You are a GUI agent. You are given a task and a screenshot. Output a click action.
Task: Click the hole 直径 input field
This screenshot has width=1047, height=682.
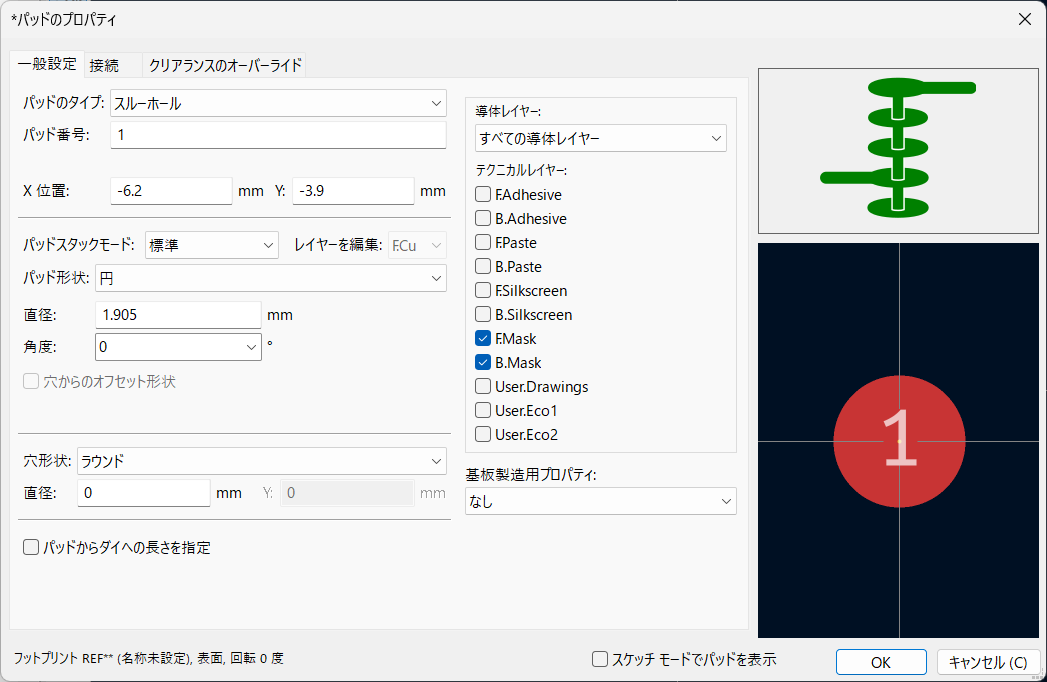144,493
